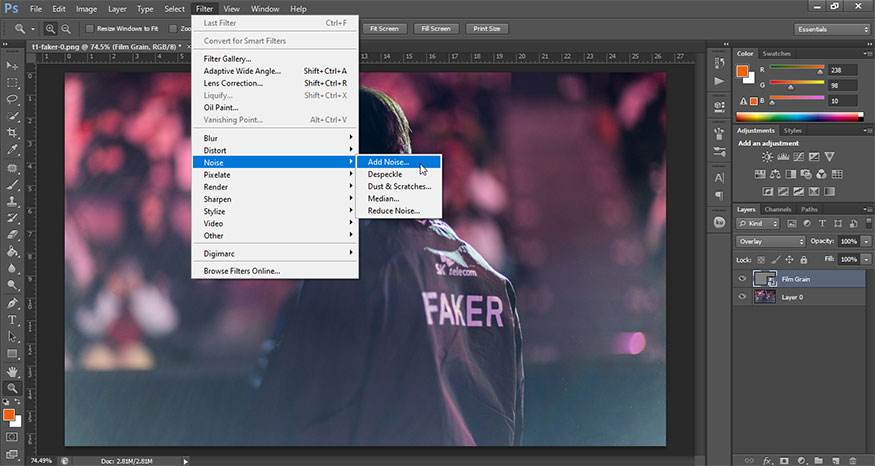Enable Resize Windows to Fit checkbox
This screenshot has height=466, width=875.
[90, 29]
